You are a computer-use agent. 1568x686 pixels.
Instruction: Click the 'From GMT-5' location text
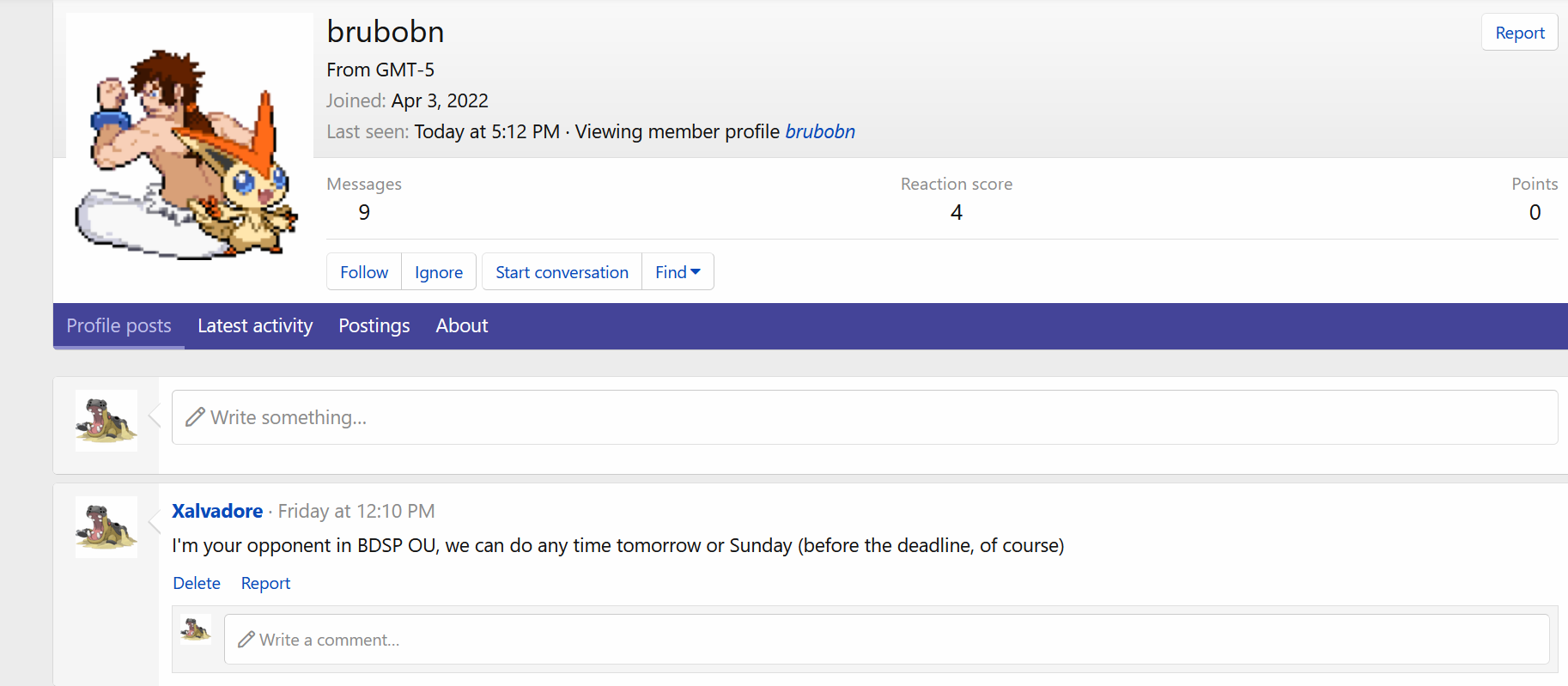coord(380,70)
